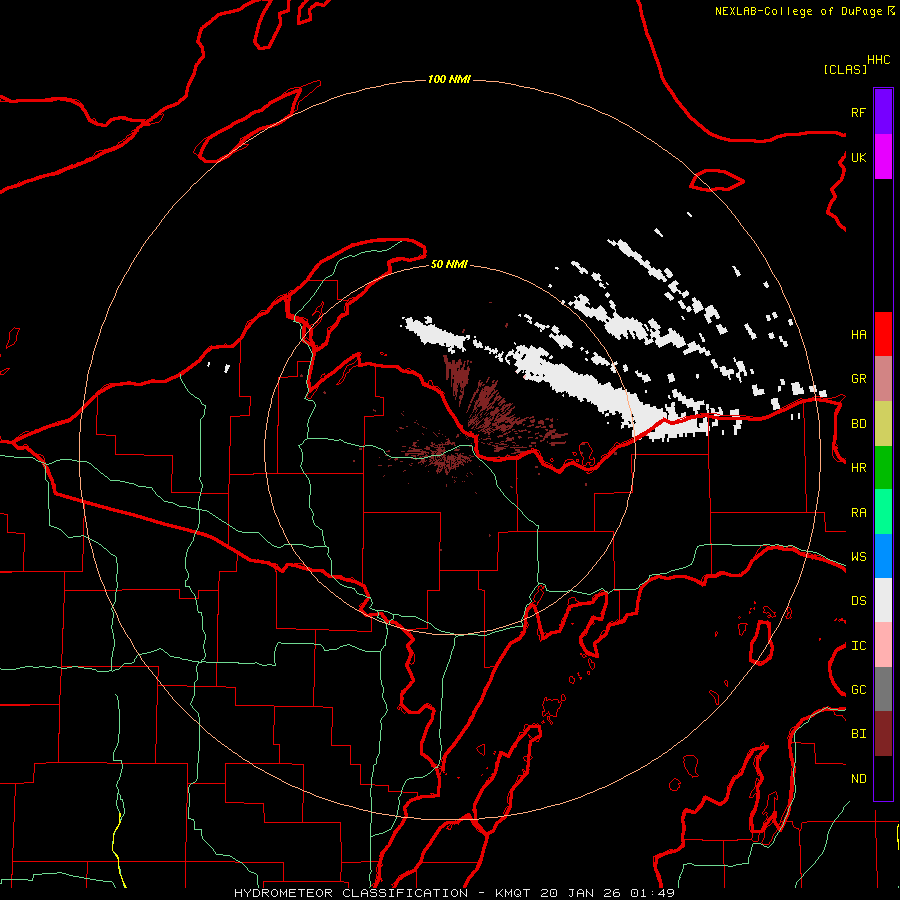Click the "IC" legend label
900x900 pixels.
pos(858,646)
